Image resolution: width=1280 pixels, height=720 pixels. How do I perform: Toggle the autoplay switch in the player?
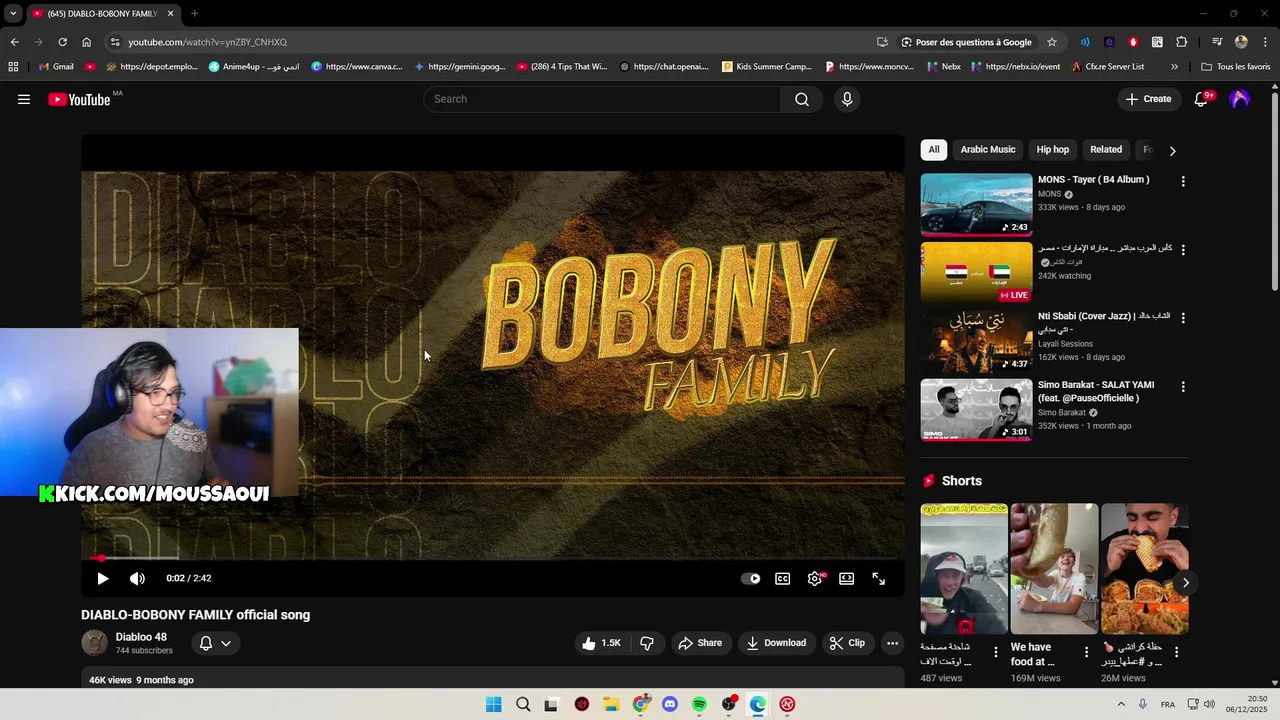[750, 578]
